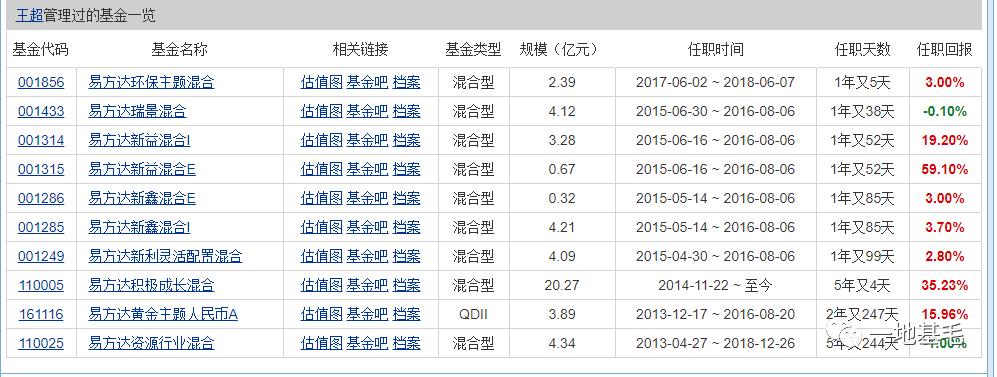
Task: Click the 任职回报 column header
Action: (944, 50)
